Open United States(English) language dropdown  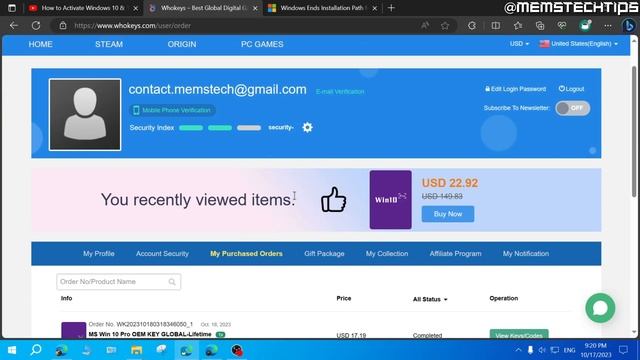pyautogui.click(x=578, y=44)
